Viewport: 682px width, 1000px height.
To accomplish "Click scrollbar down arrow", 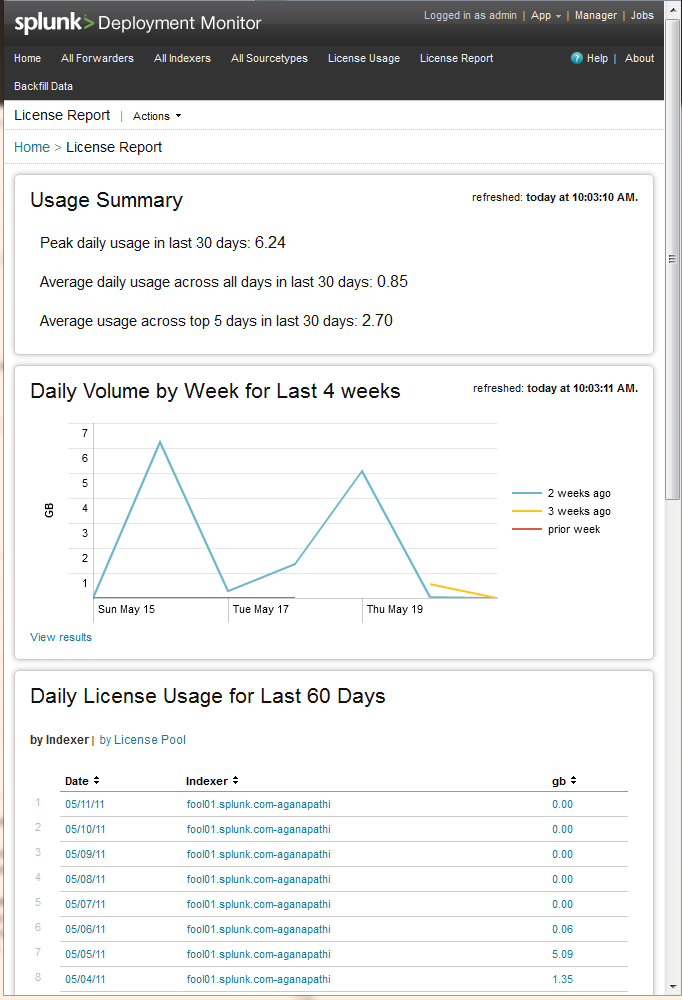I will coord(672,988).
